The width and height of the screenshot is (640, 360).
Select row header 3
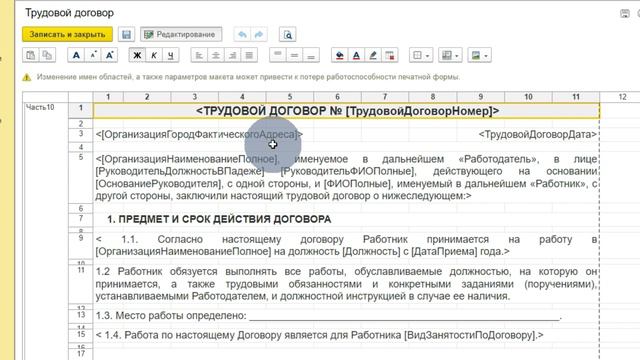click(81, 134)
